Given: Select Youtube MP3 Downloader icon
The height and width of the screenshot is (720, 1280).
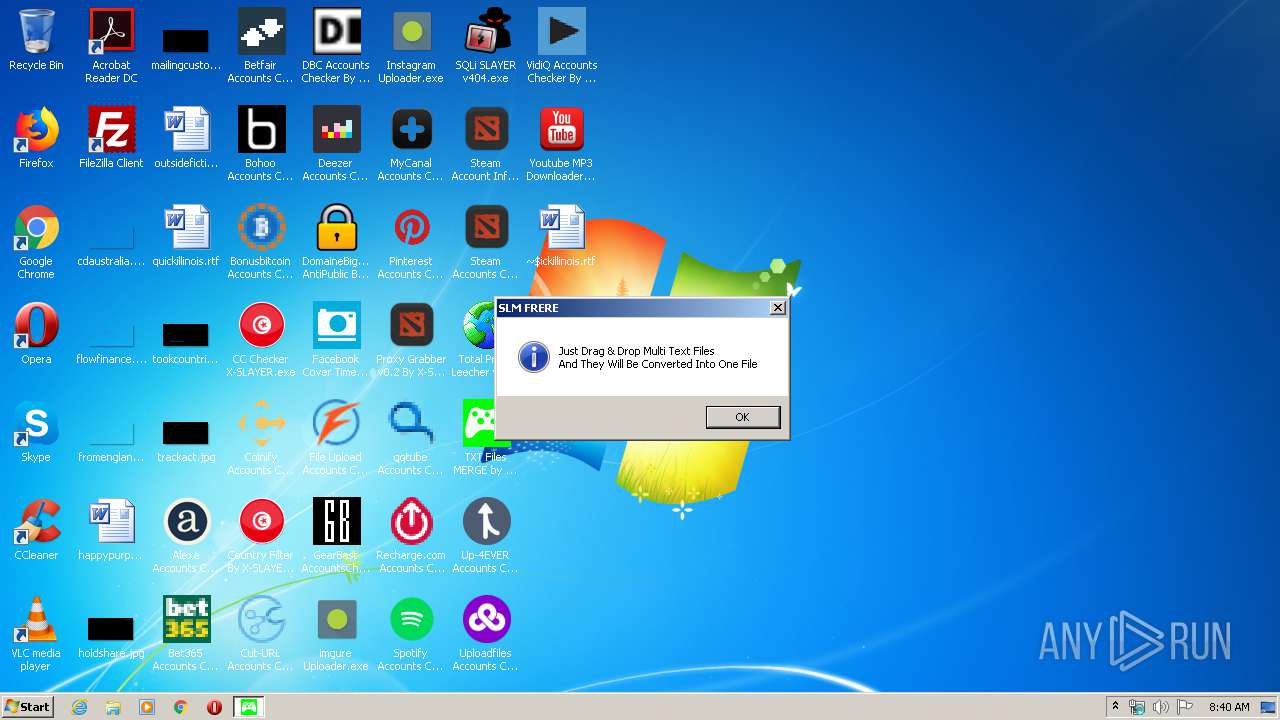Looking at the screenshot, I should (x=561, y=144).
